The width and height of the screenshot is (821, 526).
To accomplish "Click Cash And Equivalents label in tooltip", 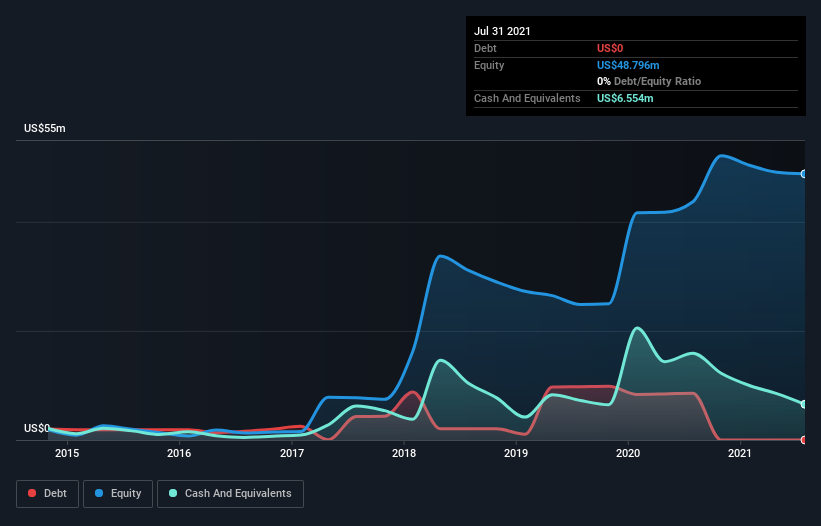I will (527, 98).
